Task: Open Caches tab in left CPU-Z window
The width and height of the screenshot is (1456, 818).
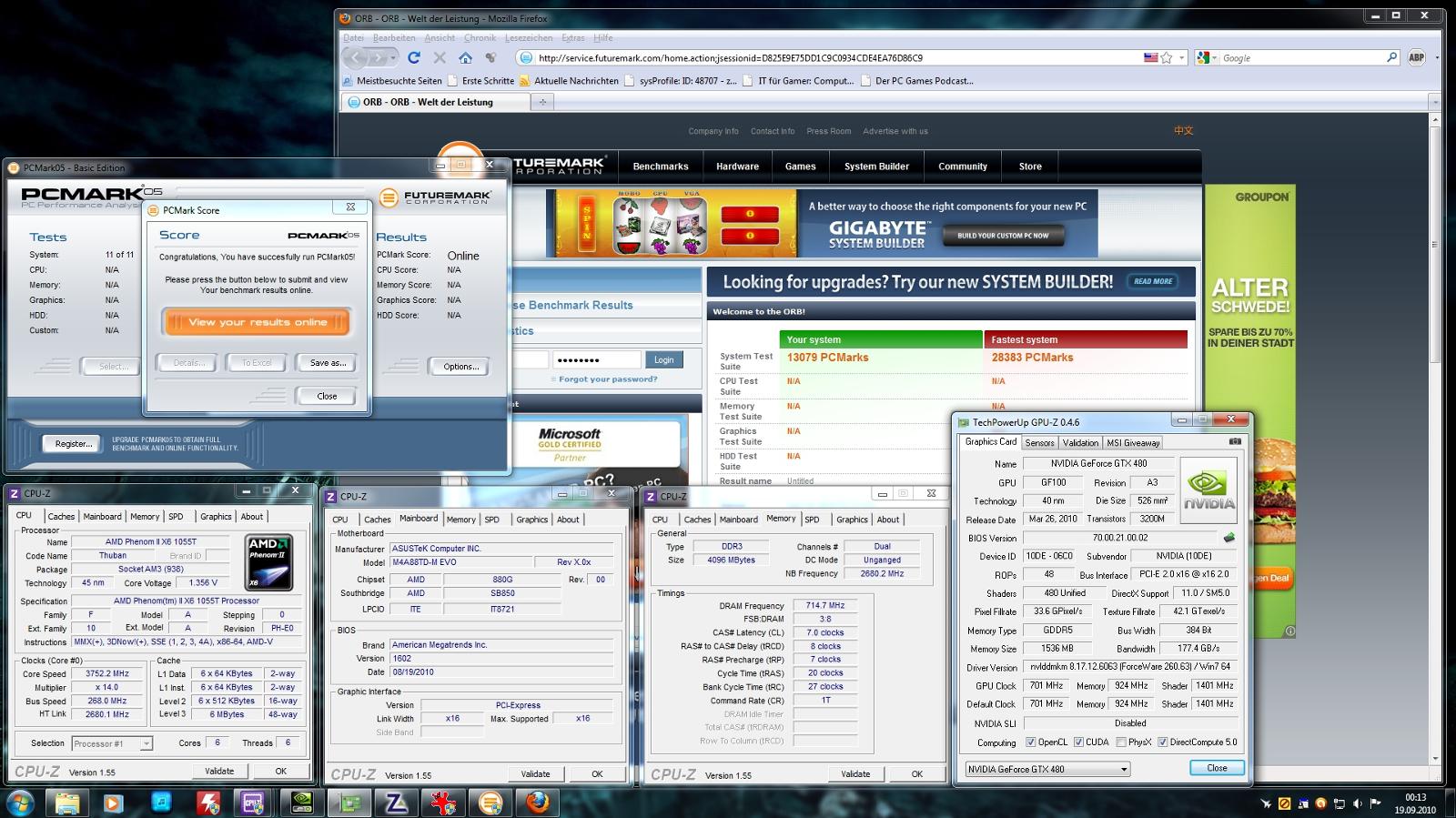Action: (x=61, y=516)
